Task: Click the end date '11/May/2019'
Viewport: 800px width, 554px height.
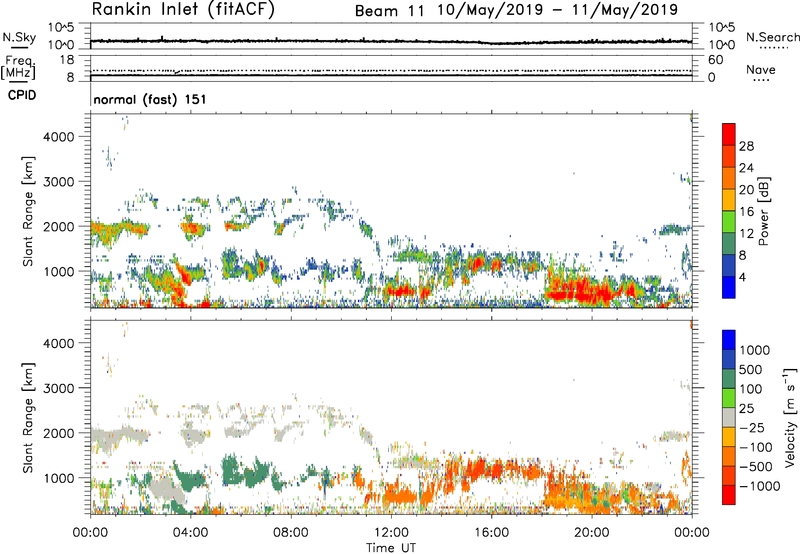Action: [x=624, y=10]
